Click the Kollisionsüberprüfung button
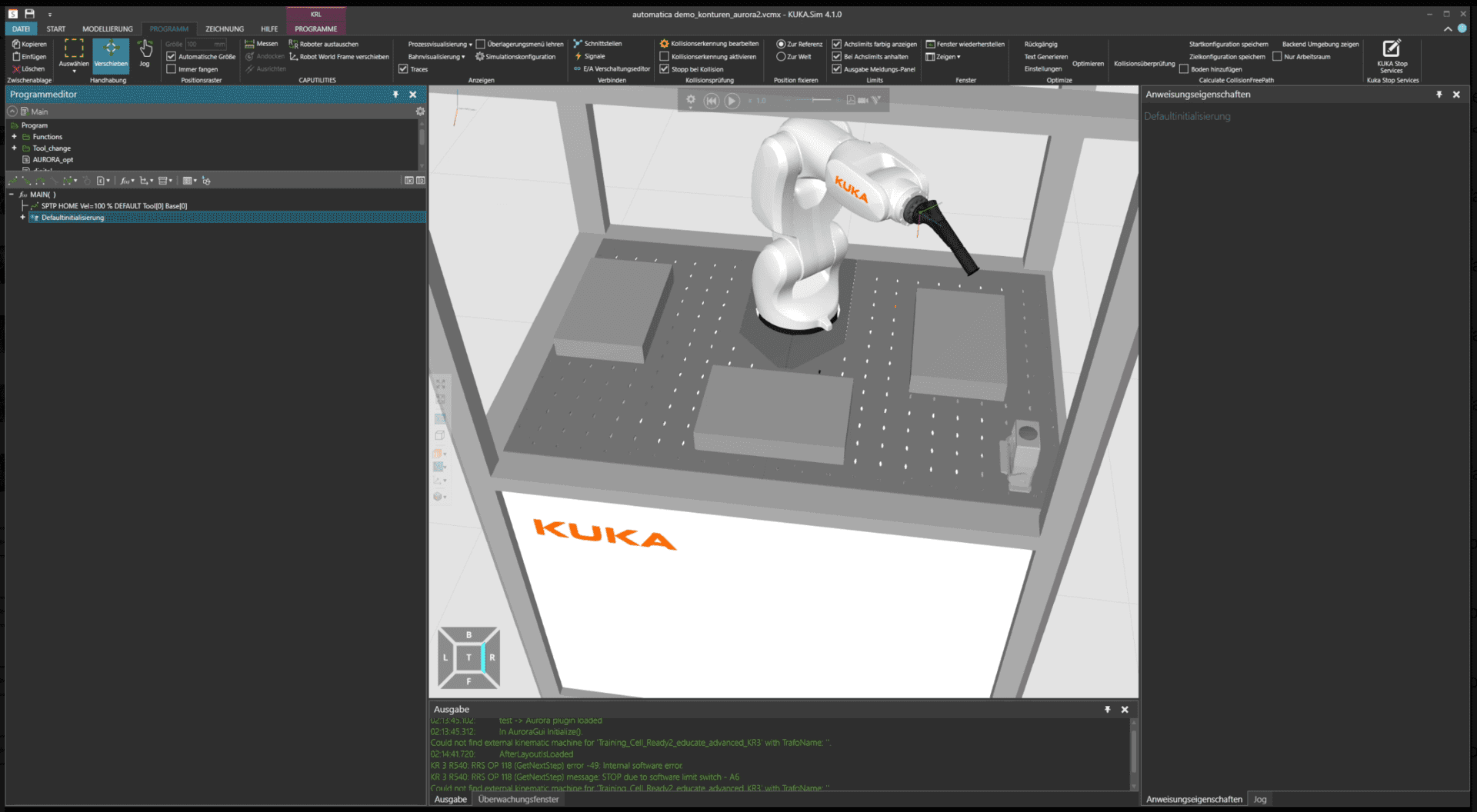 tap(1144, 63)
